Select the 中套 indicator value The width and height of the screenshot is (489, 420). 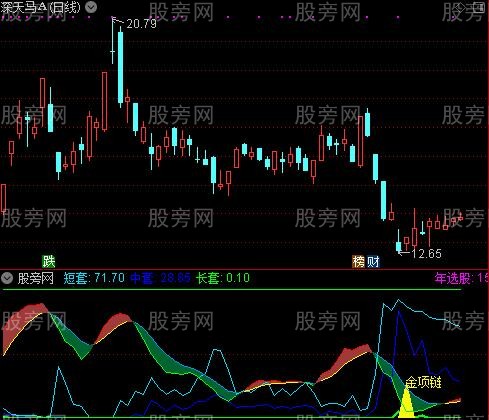click(160, 278)
